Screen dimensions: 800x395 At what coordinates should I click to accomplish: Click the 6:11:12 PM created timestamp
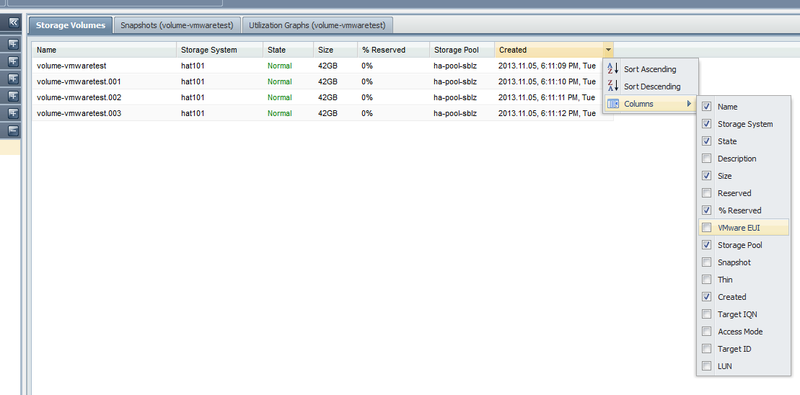tap(547, 113)
